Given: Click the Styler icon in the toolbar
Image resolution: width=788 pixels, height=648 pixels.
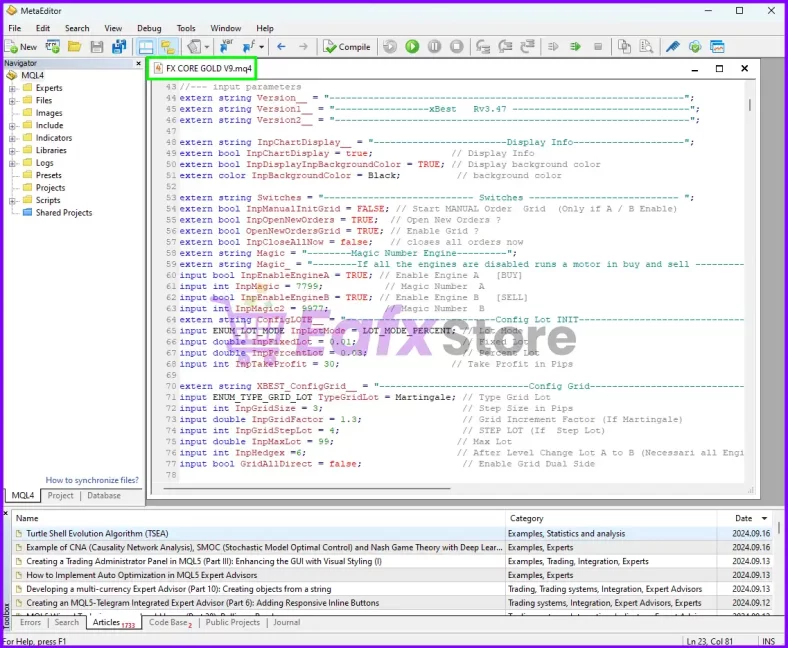Looking at the screenshot, I should [x=193, y=47].
